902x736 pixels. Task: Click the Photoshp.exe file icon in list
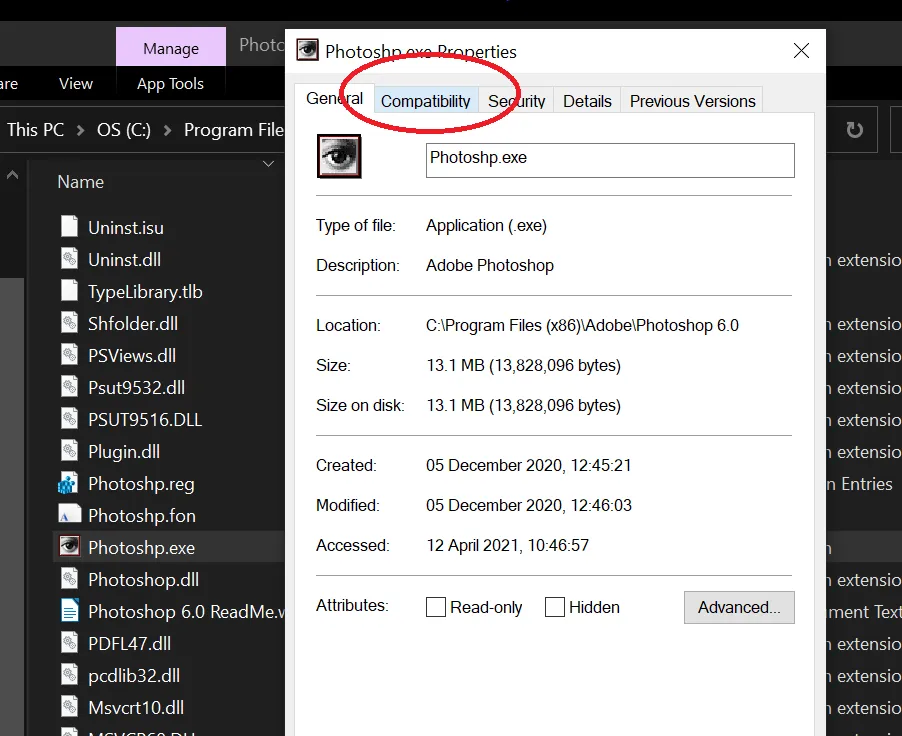(x=69, y=547)
